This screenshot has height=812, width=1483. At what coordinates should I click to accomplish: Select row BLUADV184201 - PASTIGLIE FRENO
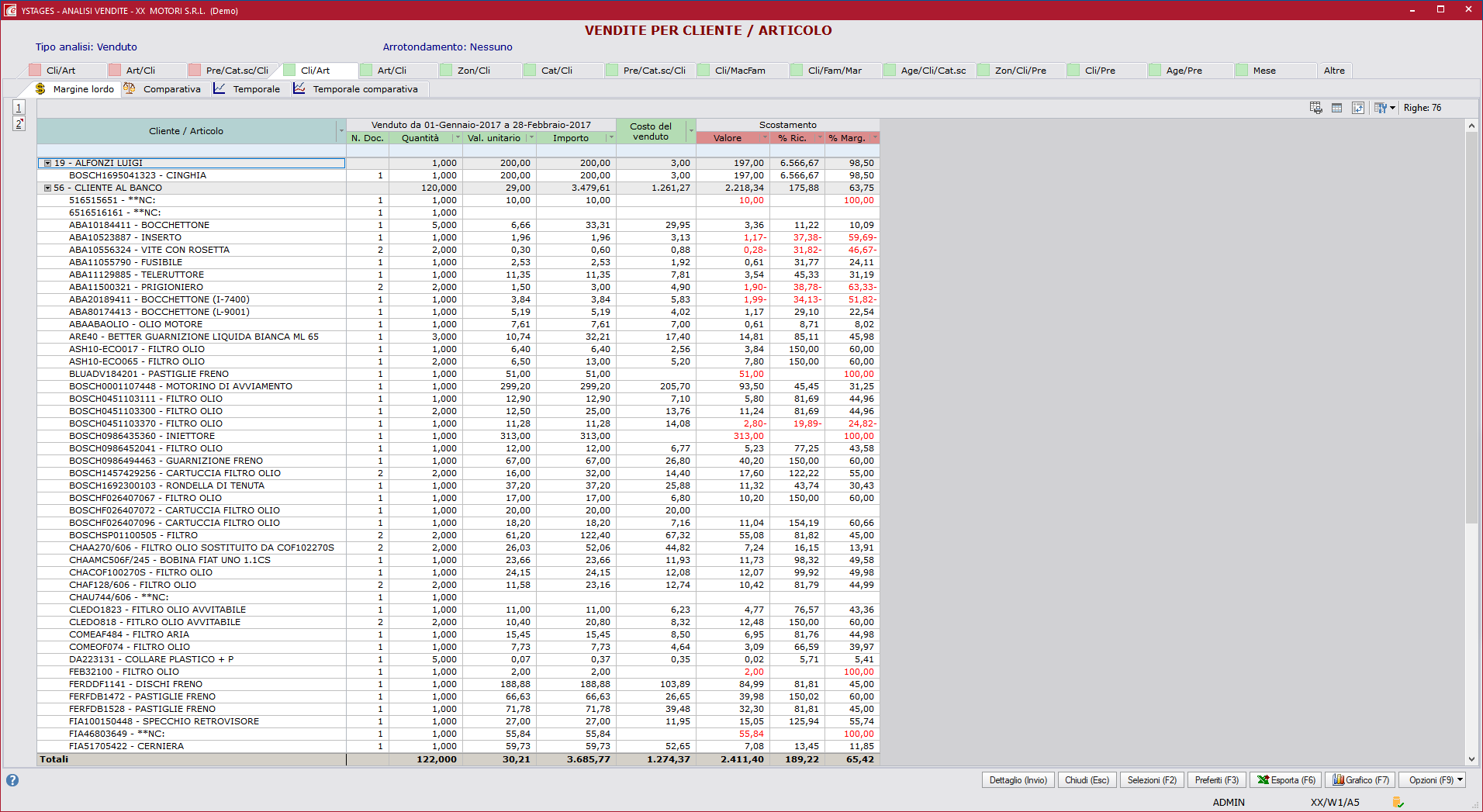[x=458, y=374]
